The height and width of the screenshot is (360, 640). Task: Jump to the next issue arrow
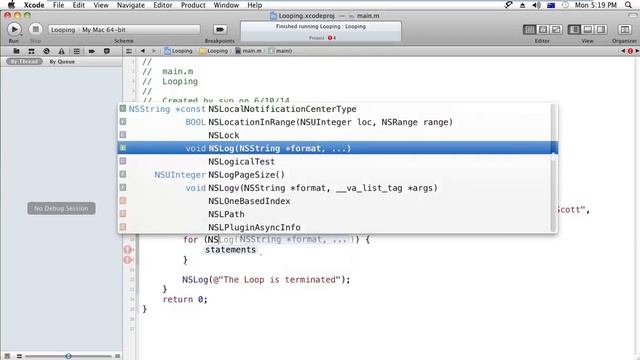point(637,51)
